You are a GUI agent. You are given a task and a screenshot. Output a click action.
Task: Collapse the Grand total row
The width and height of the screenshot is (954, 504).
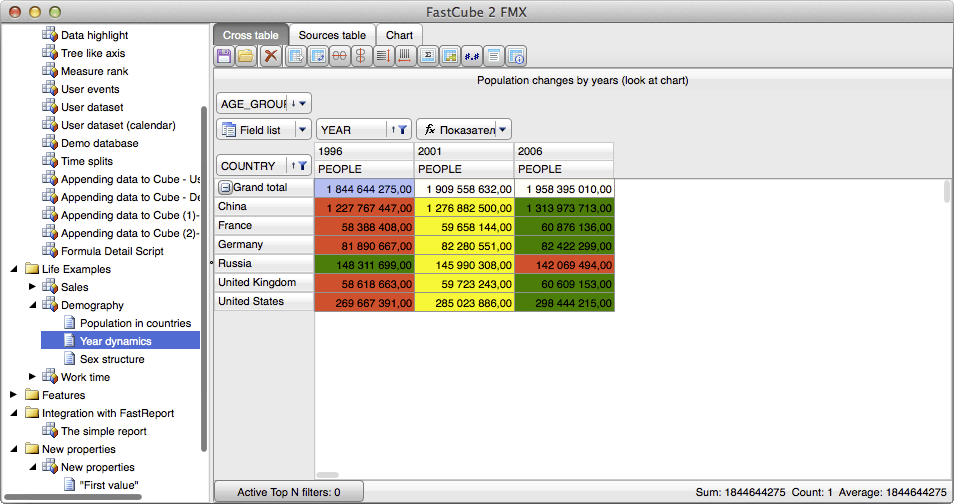225,188
